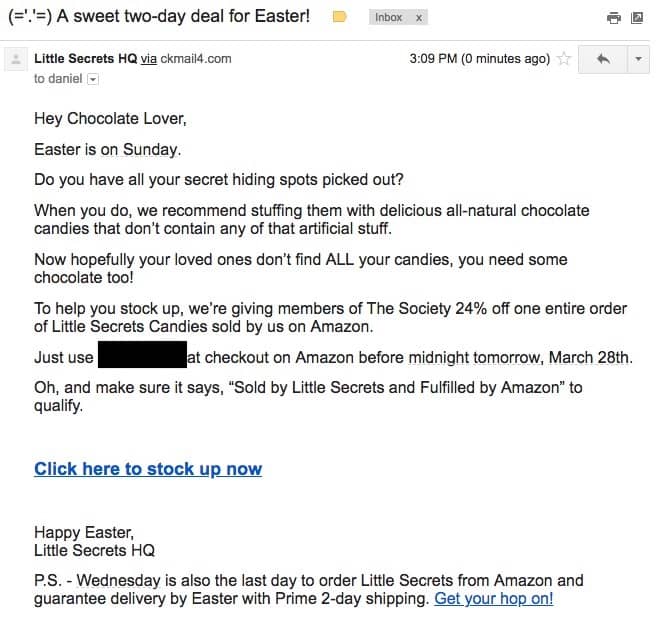Click the "Hey Chocolate Lover" greeting
Image resolution: width=662 pixels, height=634 pixels.
click(110, 119)
